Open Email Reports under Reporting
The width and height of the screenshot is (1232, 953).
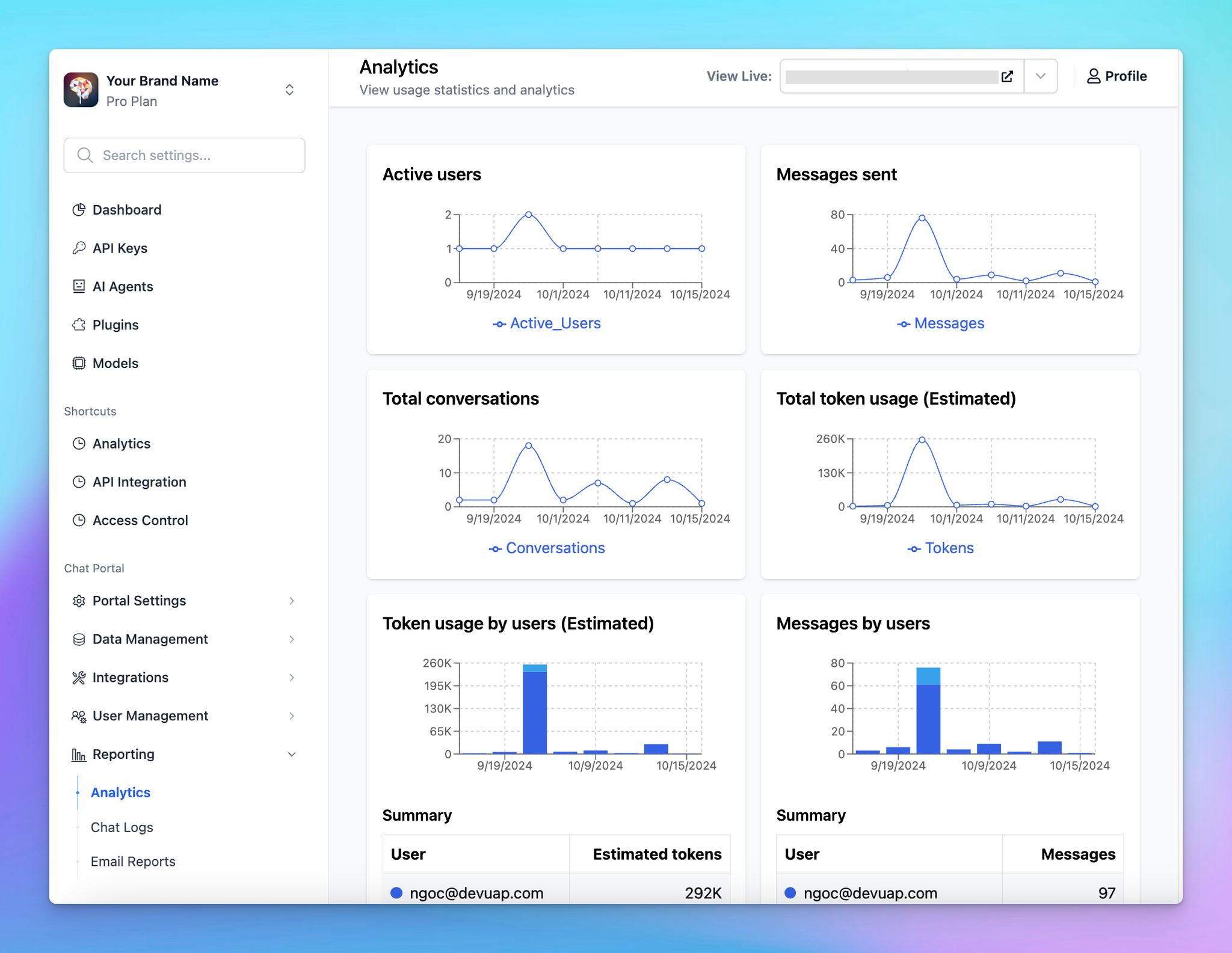tap(133, 862)
